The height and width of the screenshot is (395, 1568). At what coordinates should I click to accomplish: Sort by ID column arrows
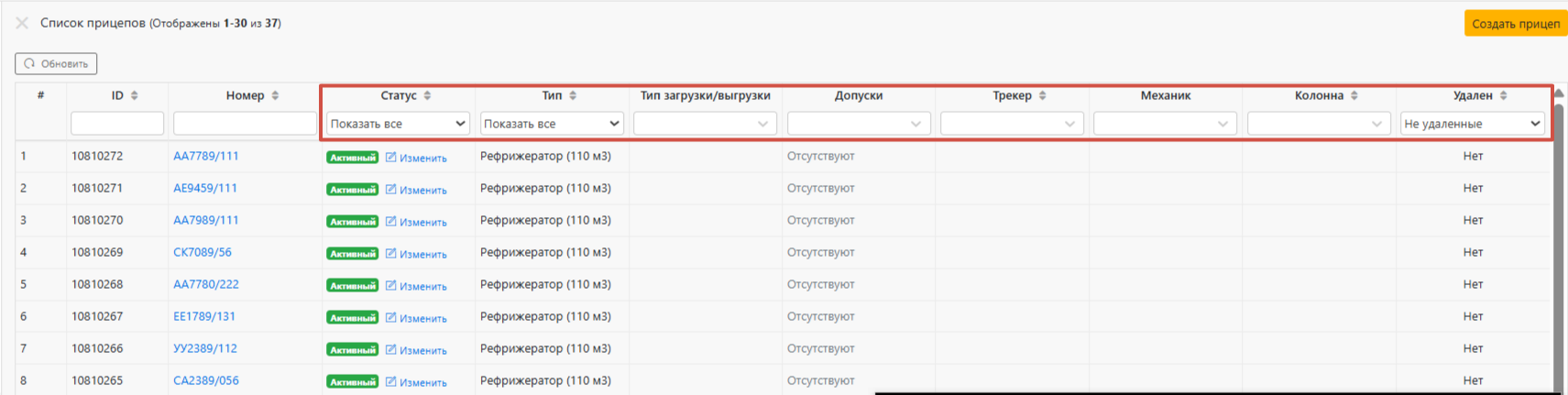pyautogui.click(x=135, y=95)
